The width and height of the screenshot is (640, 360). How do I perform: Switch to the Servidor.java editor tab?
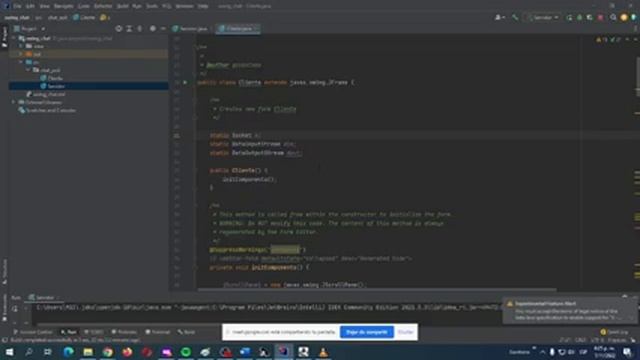tap(191, 29)
